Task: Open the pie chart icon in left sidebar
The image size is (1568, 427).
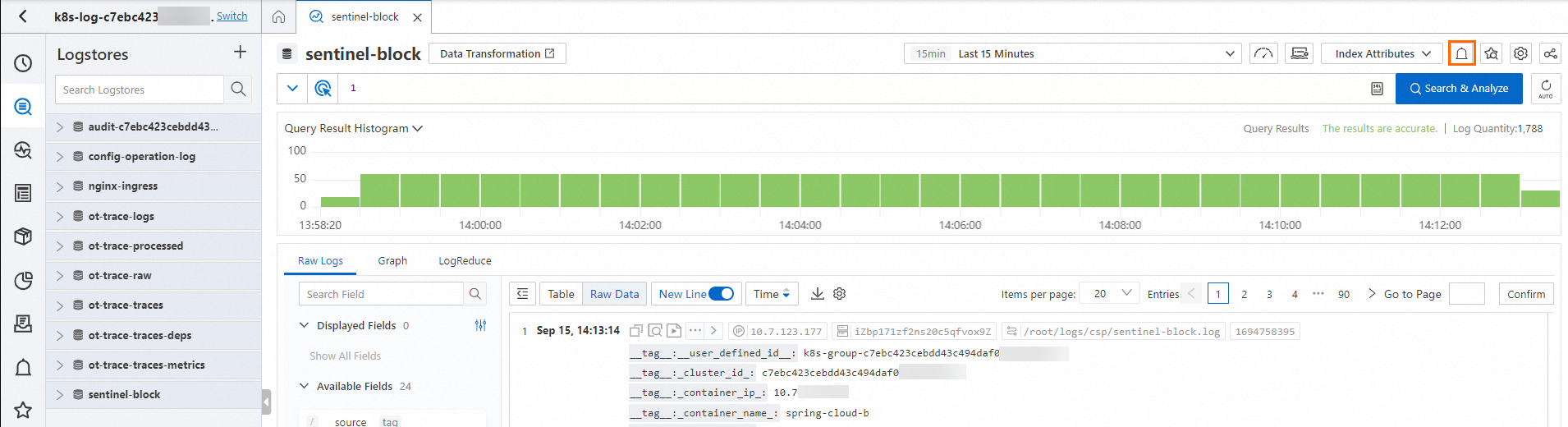Action: [23, 281]
